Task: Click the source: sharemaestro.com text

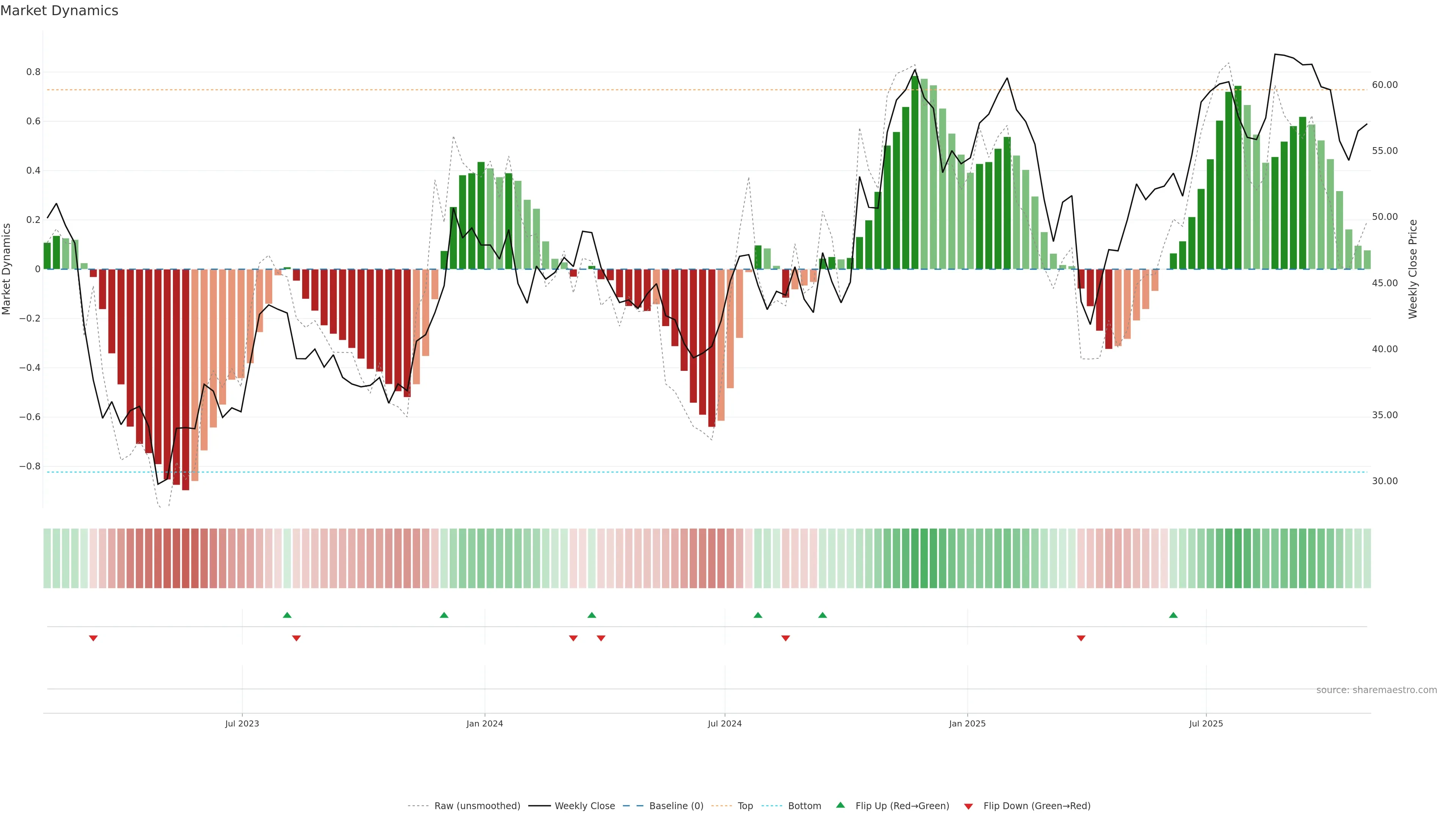Action: 1376,690
